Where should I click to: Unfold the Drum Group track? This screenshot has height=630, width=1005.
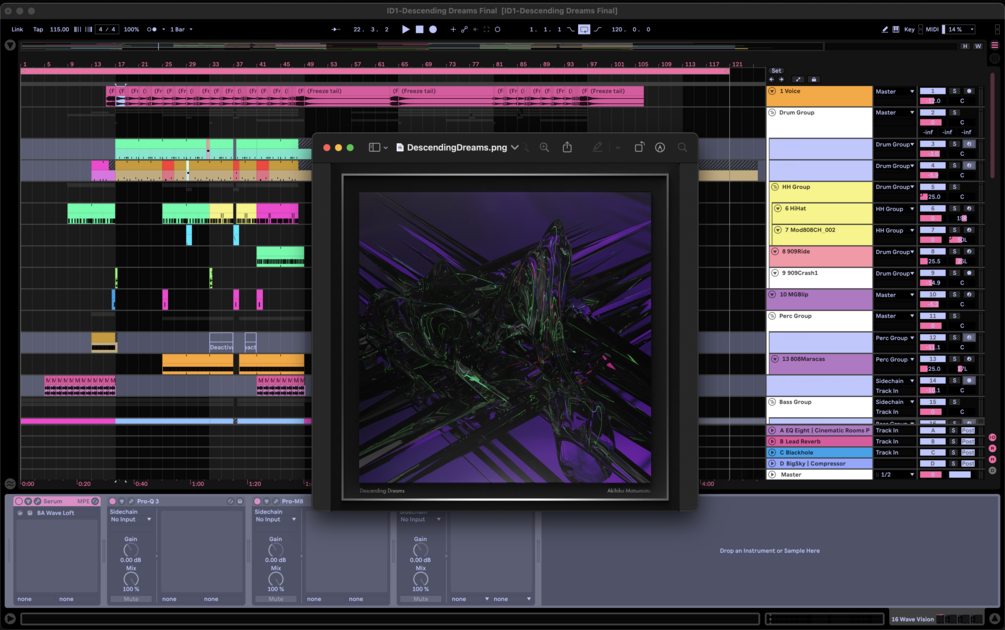click(772, 111)
